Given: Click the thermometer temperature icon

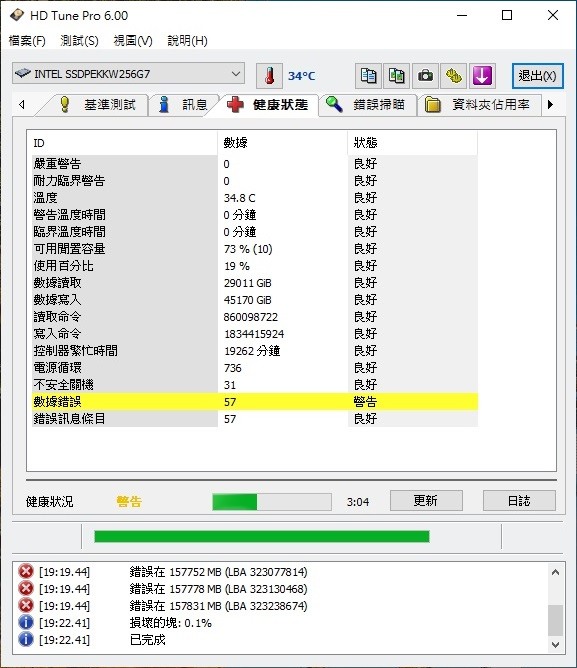Looking at the screenshot, I should coord(269,76).
